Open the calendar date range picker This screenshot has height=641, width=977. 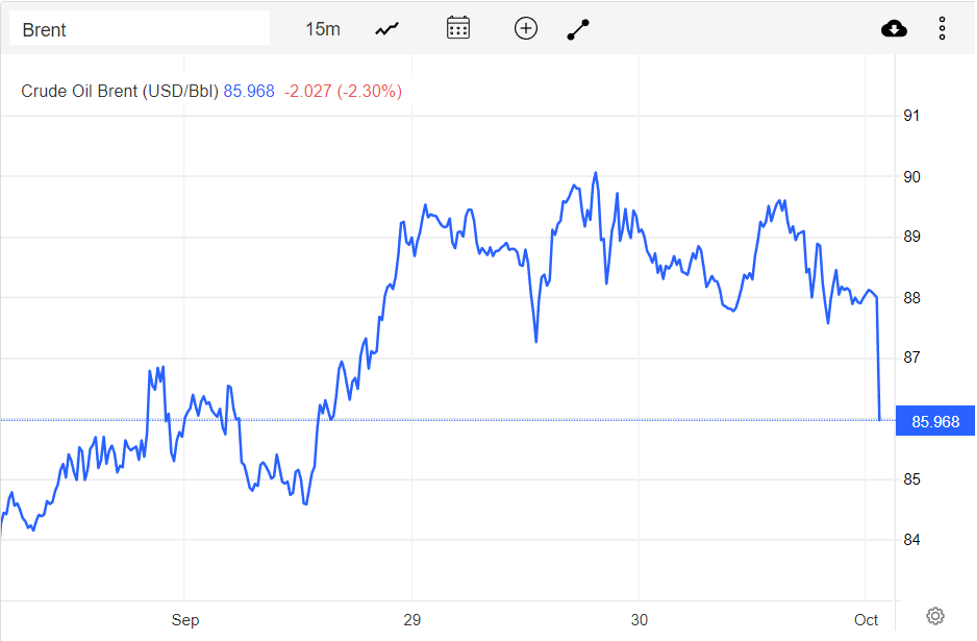458,28
